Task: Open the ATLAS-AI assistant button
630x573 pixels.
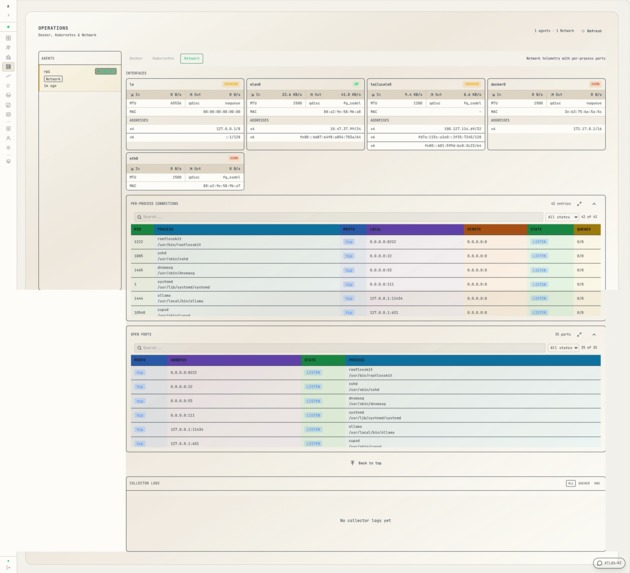Action: click(x=609, y=563)
